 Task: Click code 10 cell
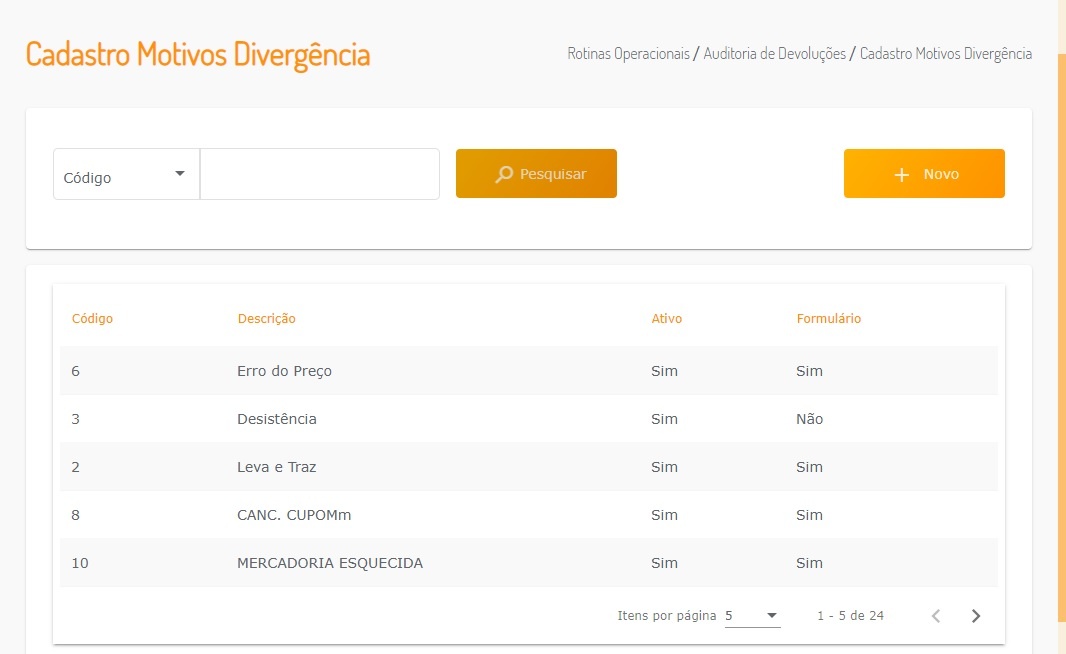pos(80,563)
